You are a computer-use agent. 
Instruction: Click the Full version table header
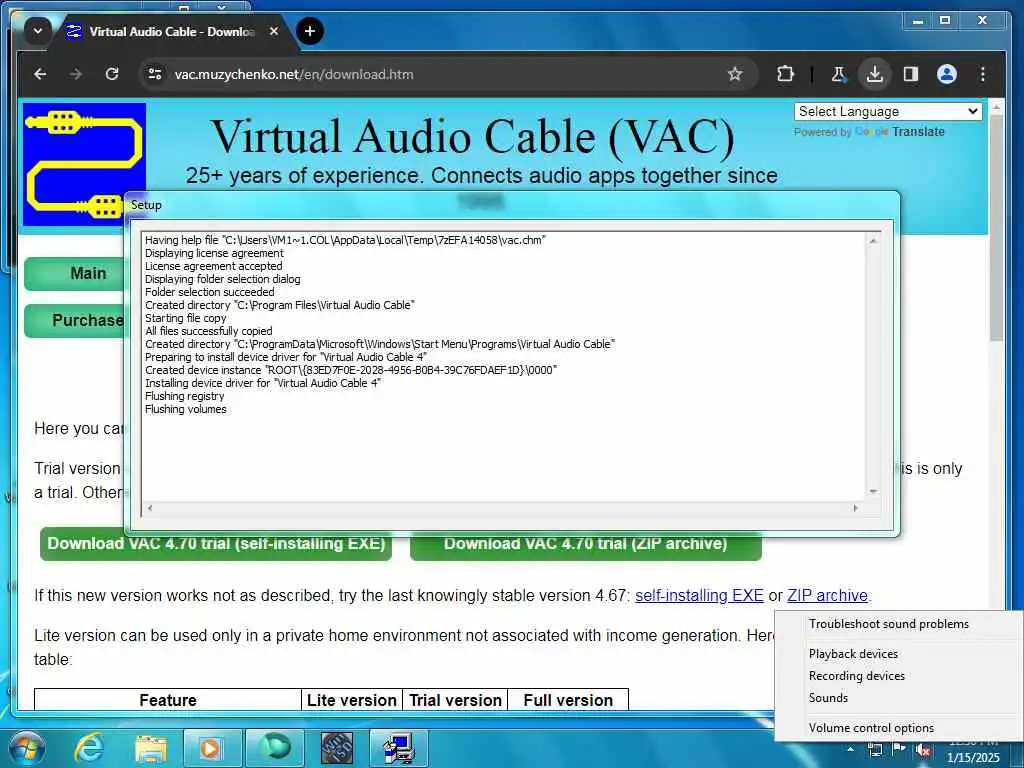pos(568,699)
